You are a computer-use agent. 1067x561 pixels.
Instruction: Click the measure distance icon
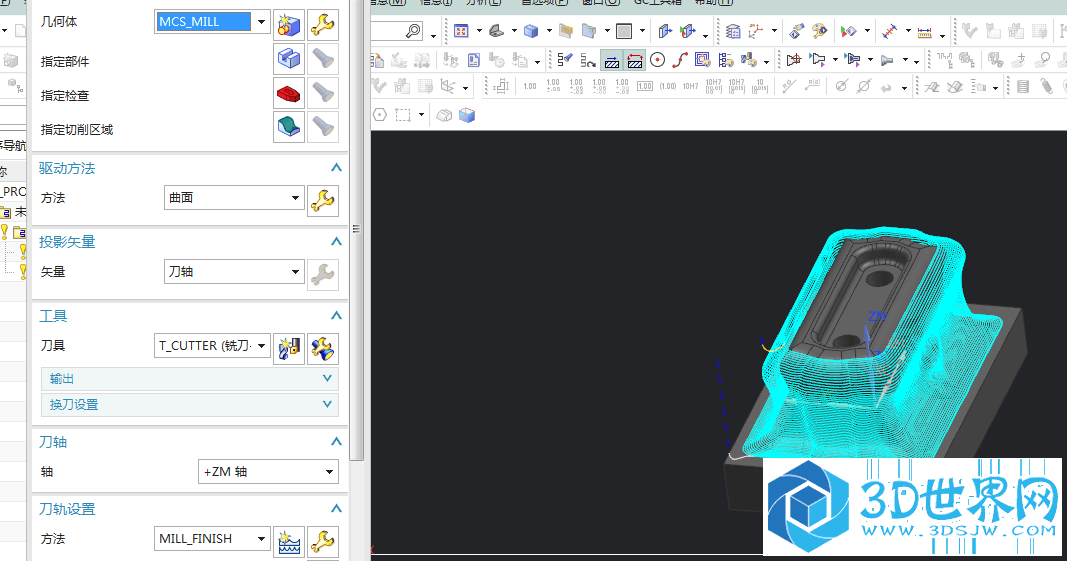(x=889, y=31)
